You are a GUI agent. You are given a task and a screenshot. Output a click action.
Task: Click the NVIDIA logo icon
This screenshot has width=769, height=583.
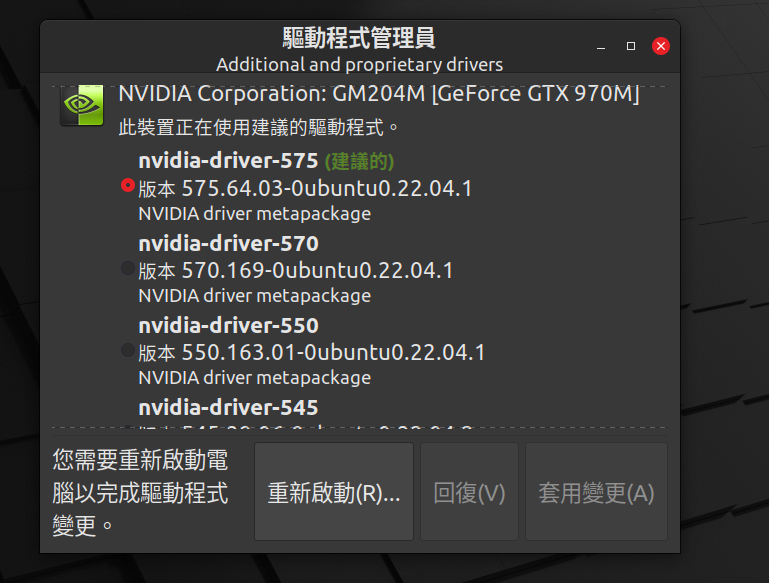pyautogui.click(x=82, y=105)
